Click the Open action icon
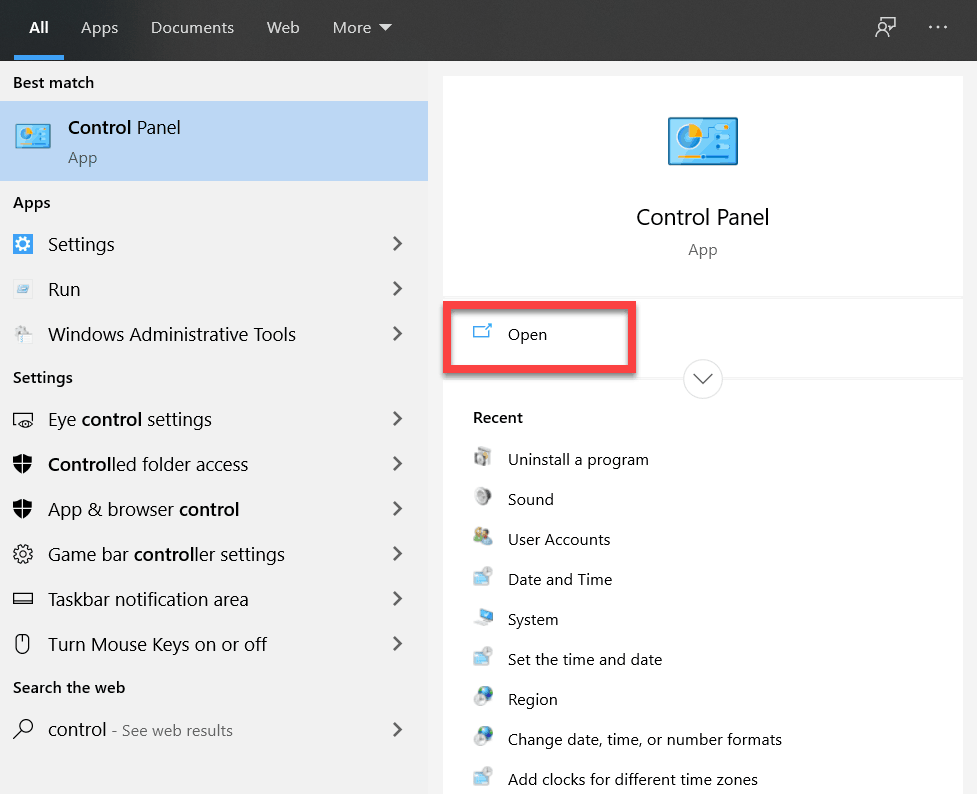This screenshot has height=794, width=977. point(482,331)
